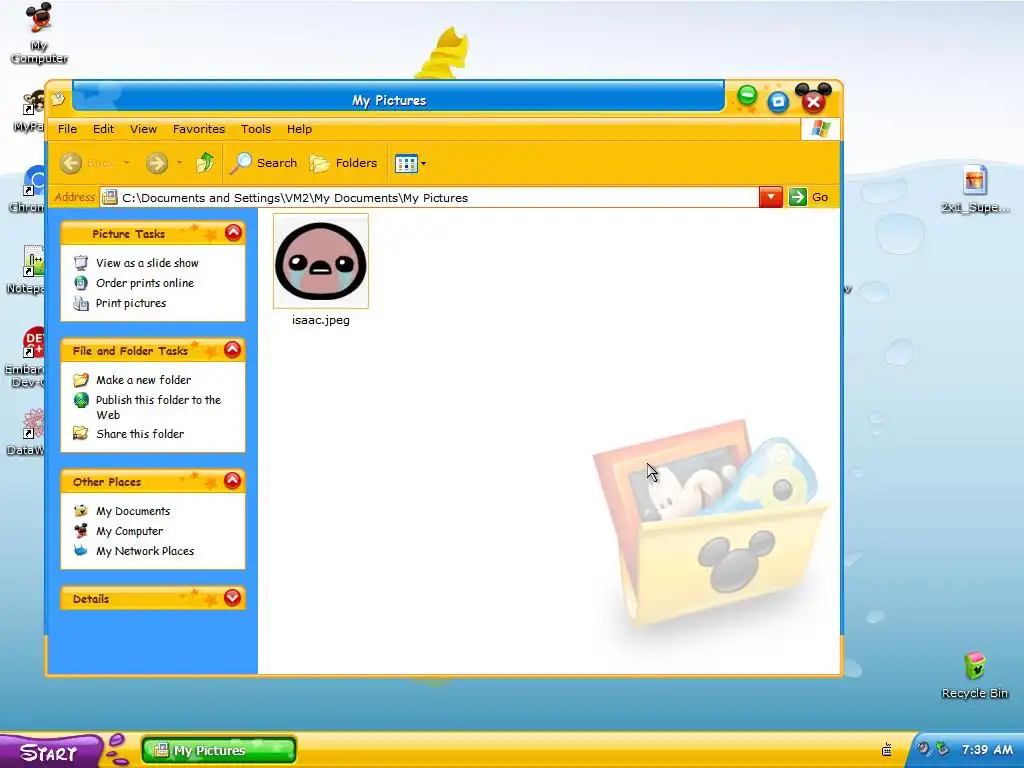Select the isaac.jpeg thumbnail
Image resolution: width=1024 pixels, height=768 pixels.
(321, 261)
